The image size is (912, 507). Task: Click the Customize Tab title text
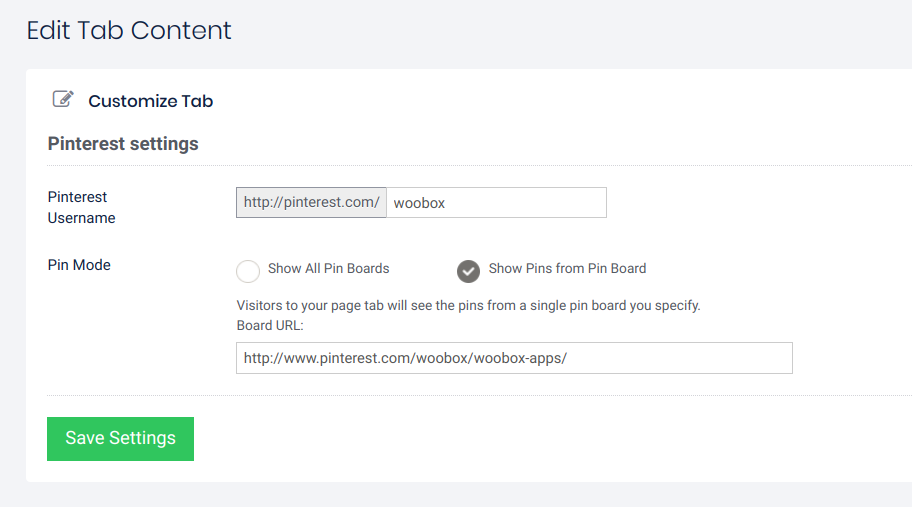coord(150,101)
